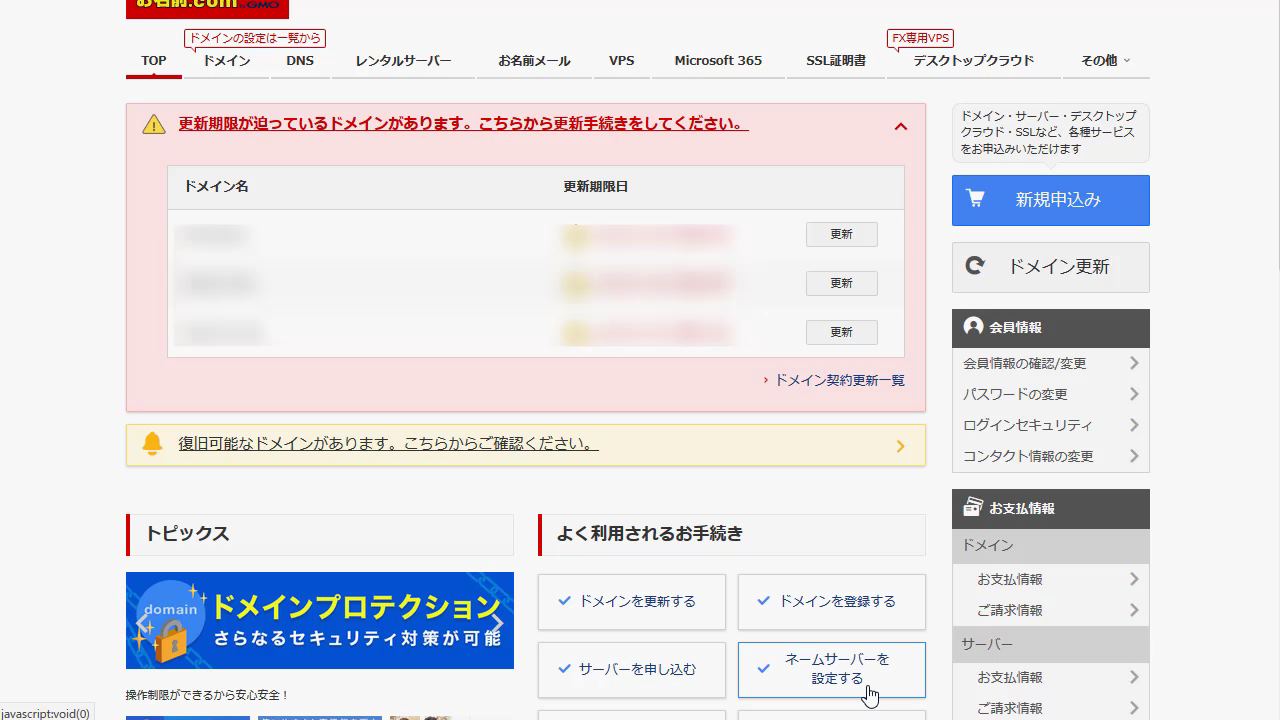Viewport: 1280px width, 720px height.
Task: Switch to the DNS tab
Action: coord(300,60)
